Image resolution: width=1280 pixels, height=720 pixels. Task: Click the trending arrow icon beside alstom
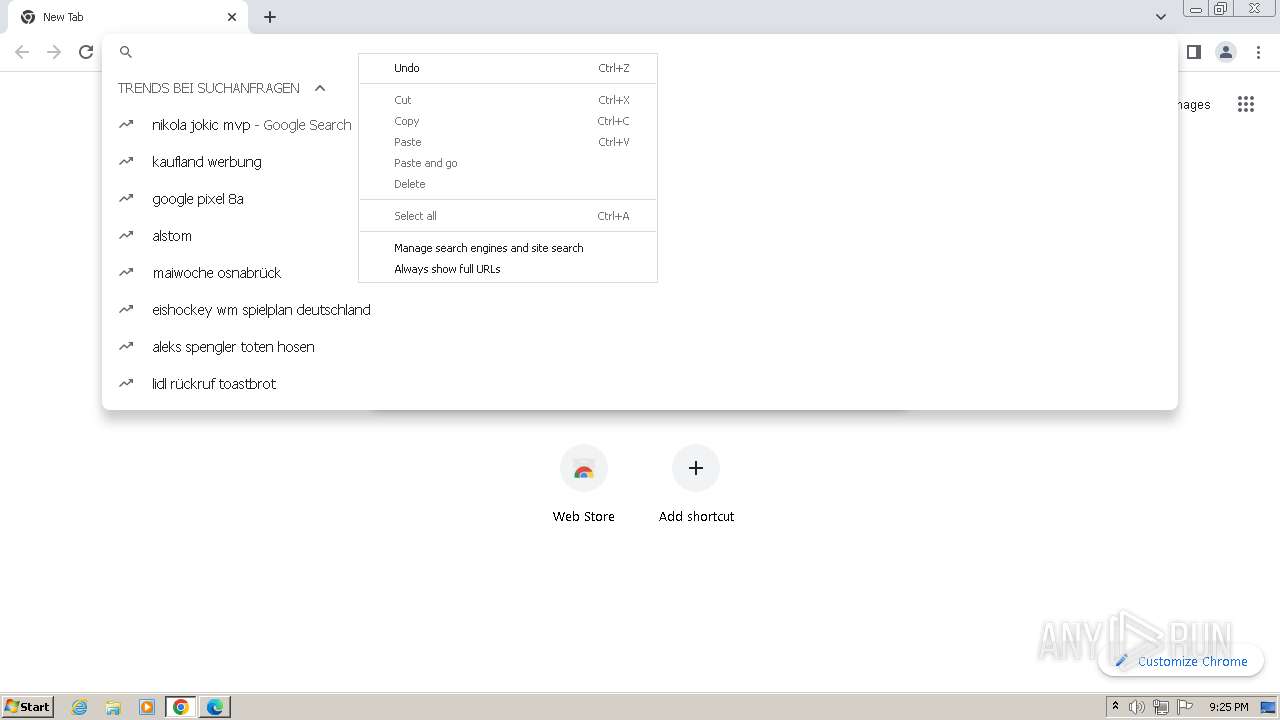(x=126, y=236)
